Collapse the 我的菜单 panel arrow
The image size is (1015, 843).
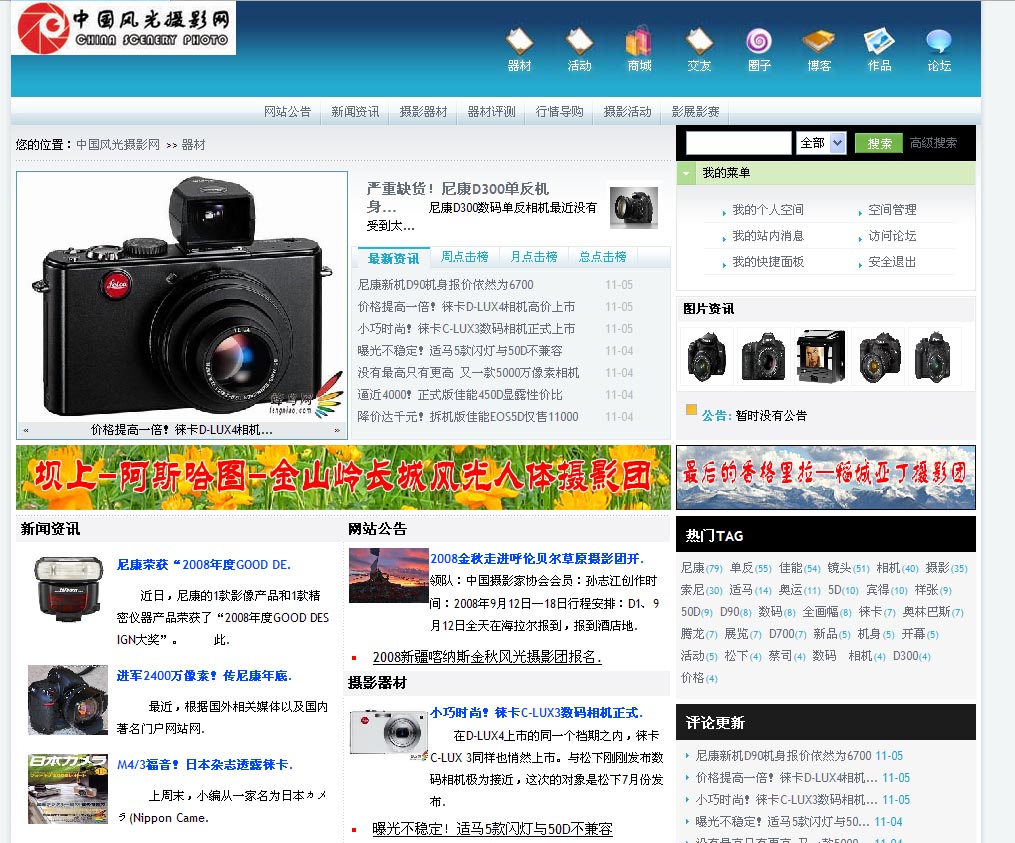coord(686,173)
